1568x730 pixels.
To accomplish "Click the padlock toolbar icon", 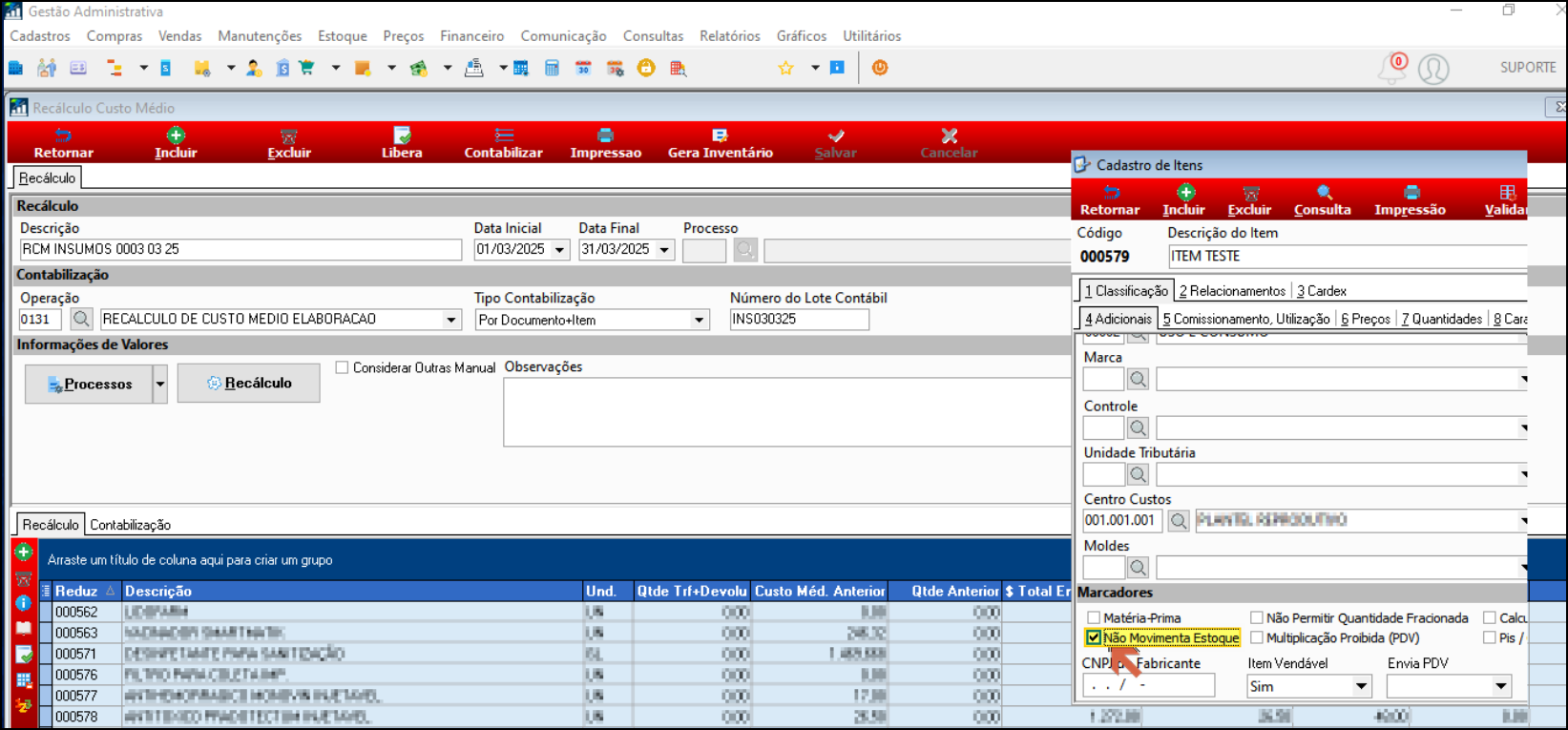I will (x=646, y=68).
